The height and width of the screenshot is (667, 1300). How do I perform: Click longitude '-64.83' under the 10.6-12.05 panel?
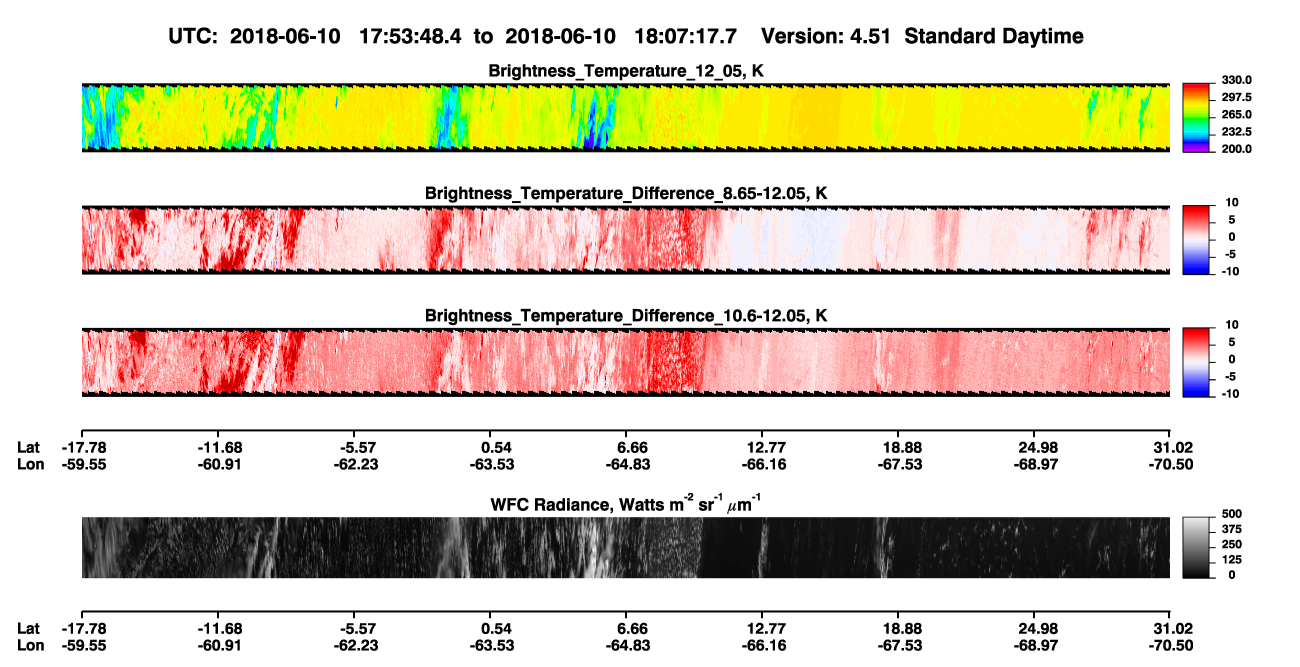(x=629, y=464)
